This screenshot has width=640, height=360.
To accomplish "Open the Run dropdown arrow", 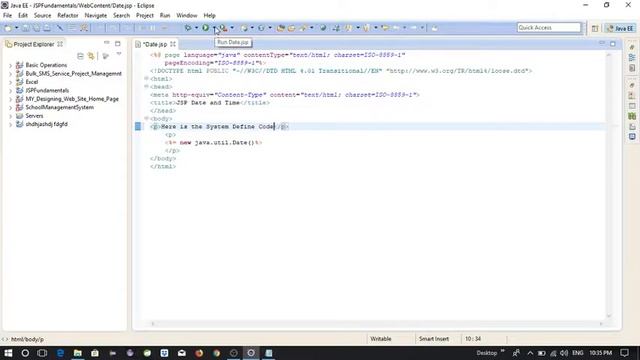I will 214,28.
